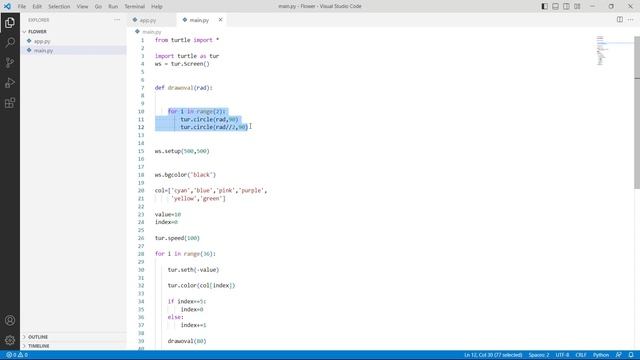The height and width of the screenshot is (360, 640).
Task: Click the drawoval(80) call line
Action: [x=187, y=341]
